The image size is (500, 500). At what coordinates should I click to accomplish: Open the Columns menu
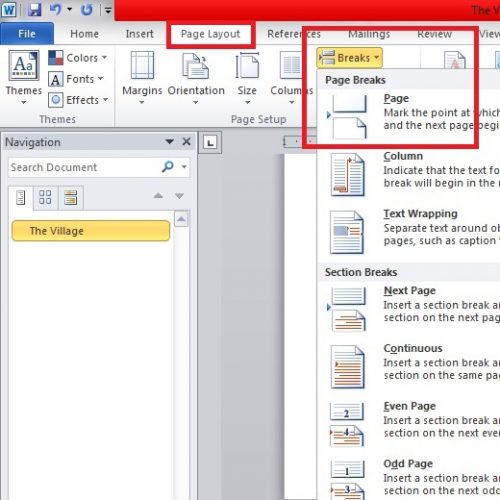tap(291, 77)
